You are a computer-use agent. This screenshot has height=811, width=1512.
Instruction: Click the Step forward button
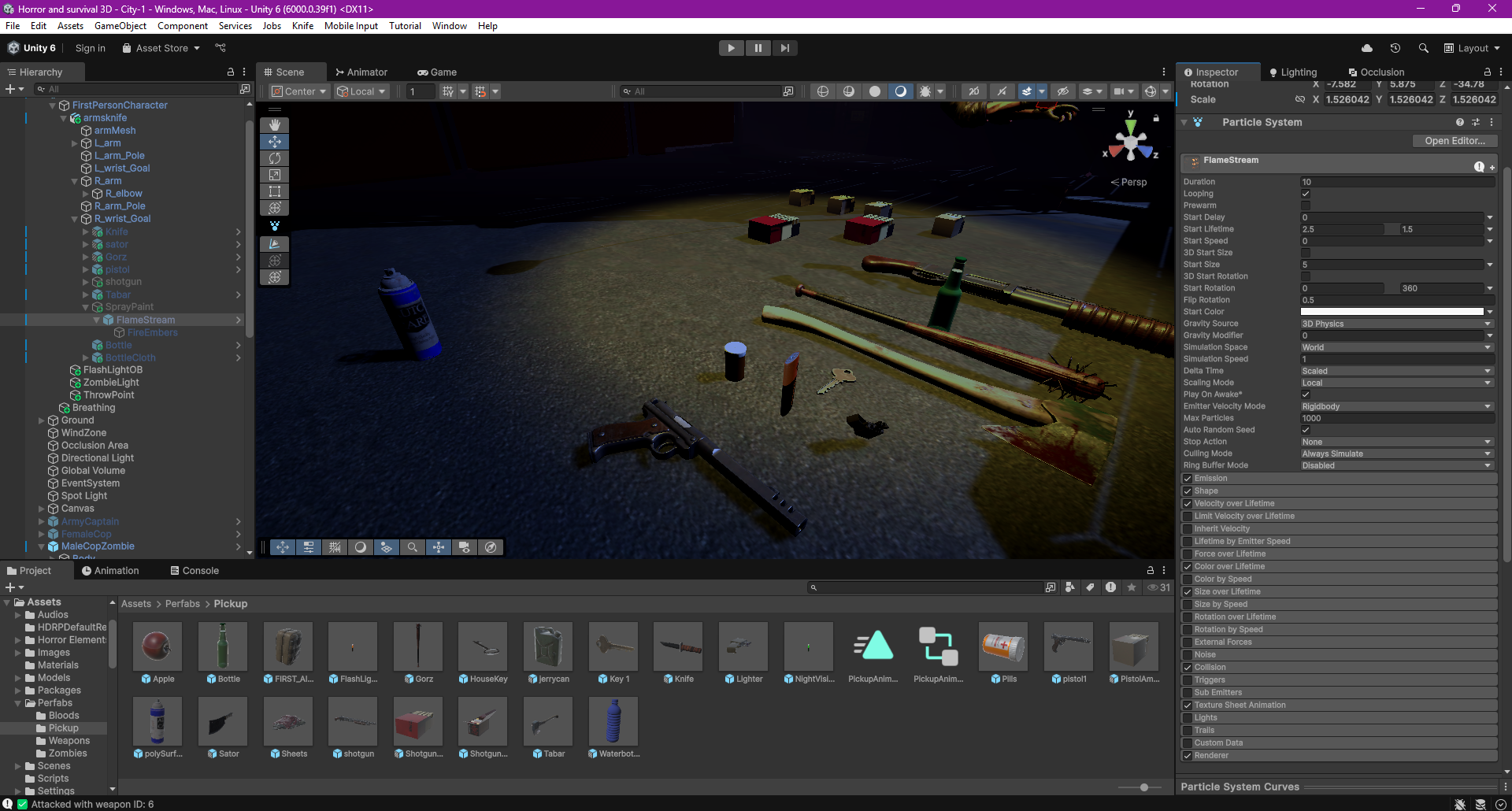click(x=784, y=48)
